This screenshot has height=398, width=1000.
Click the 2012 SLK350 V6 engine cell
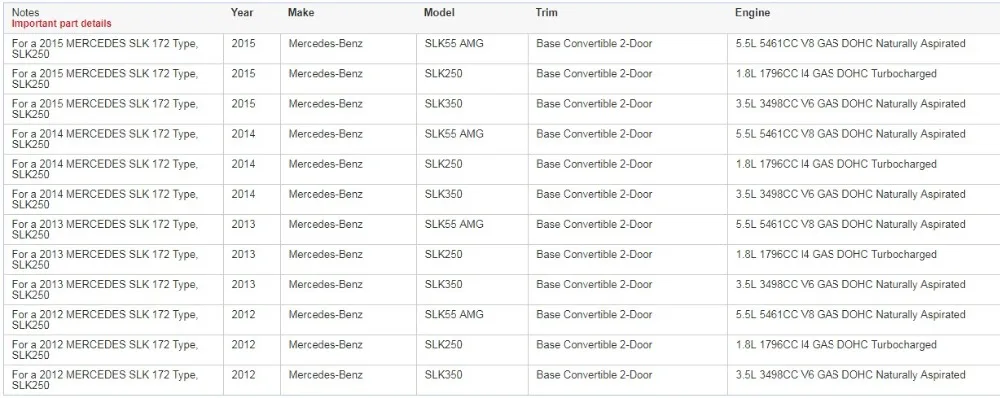point(862,380)
